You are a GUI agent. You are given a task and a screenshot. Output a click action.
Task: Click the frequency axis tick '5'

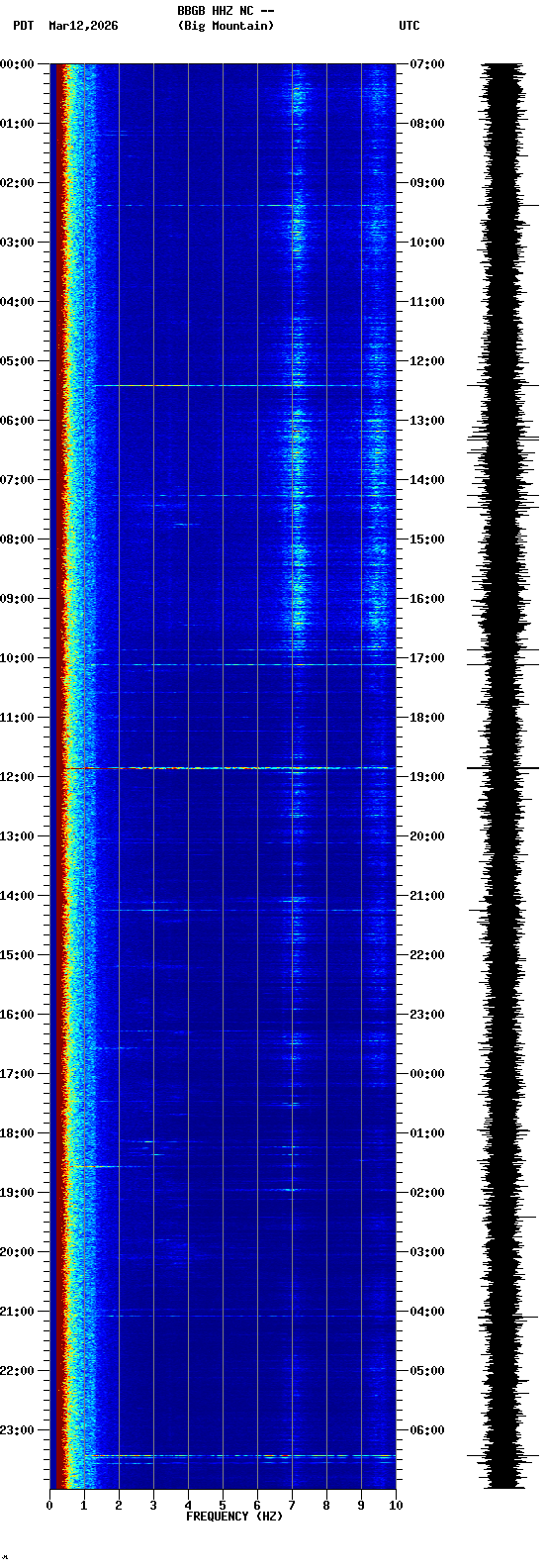click(x=223, y=1506)
